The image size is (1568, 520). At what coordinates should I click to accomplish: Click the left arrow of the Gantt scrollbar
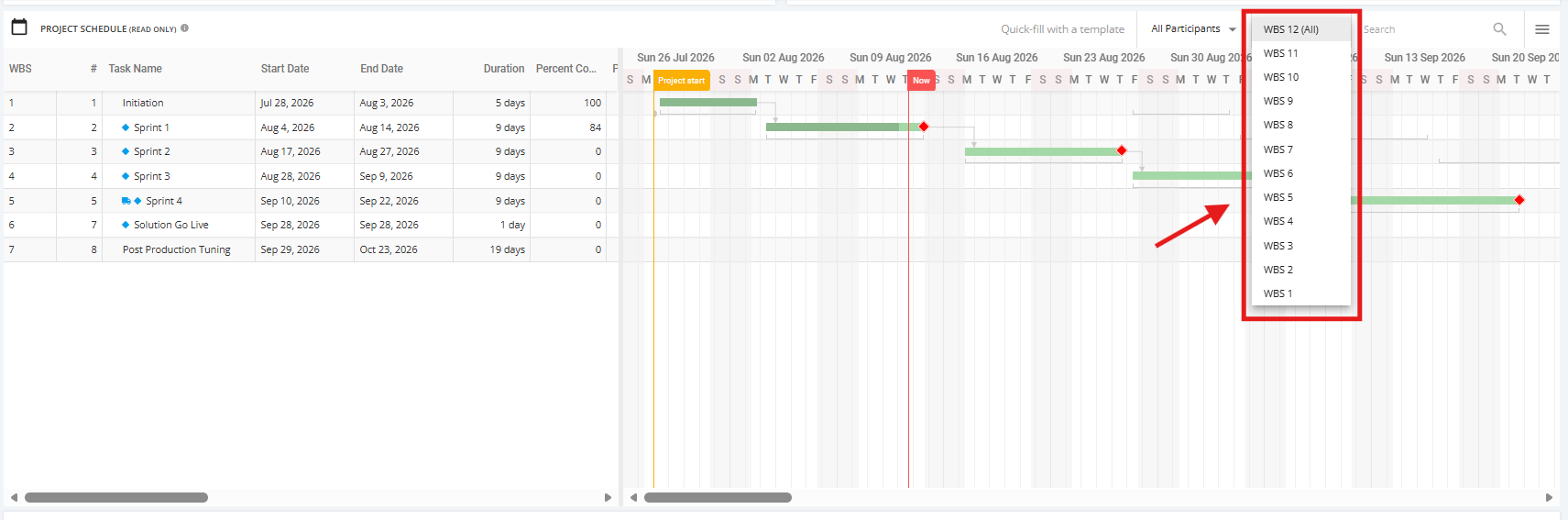[x=633, y=497]
